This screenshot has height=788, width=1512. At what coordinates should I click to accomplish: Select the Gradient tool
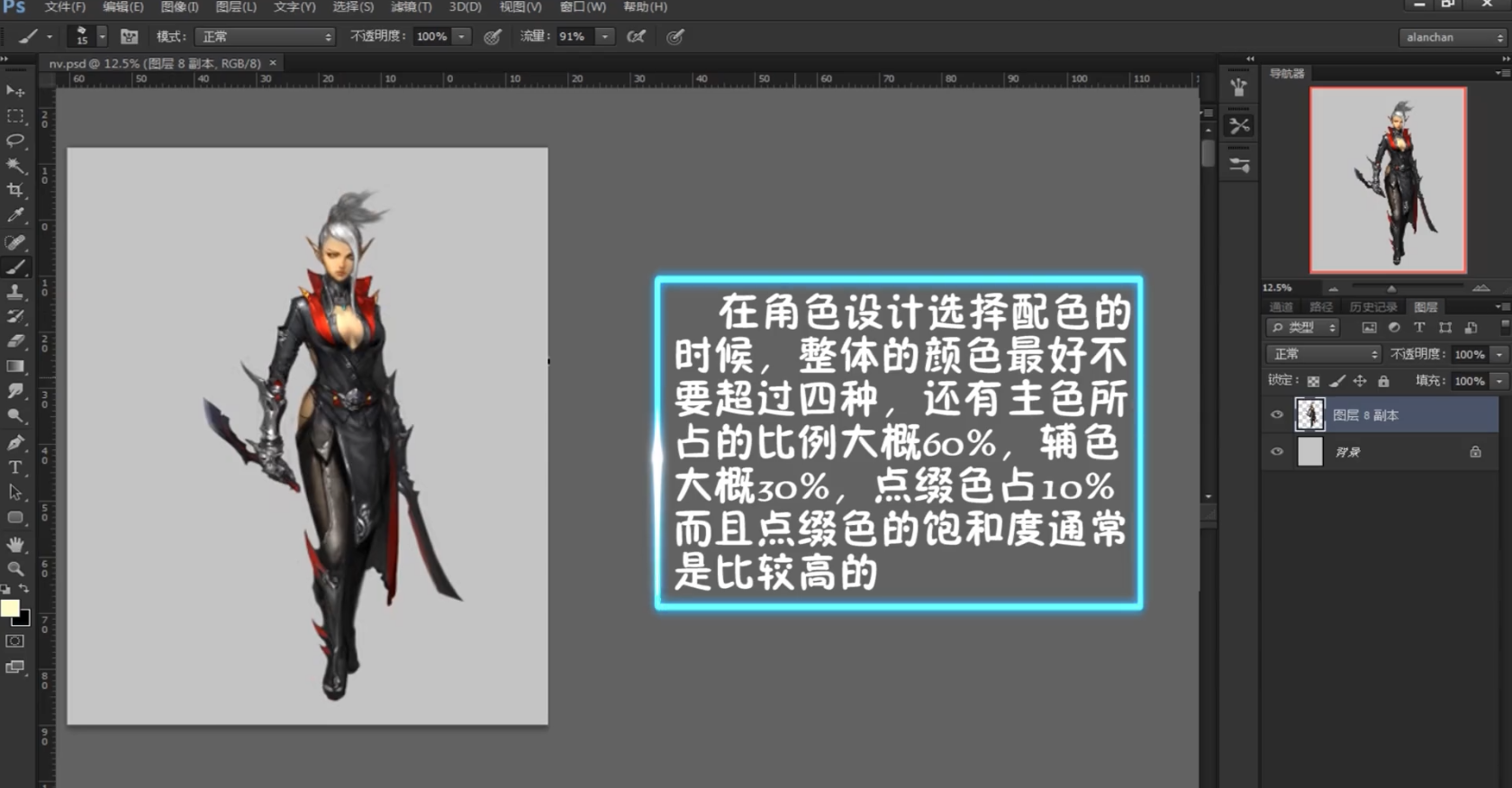[15, 367]
